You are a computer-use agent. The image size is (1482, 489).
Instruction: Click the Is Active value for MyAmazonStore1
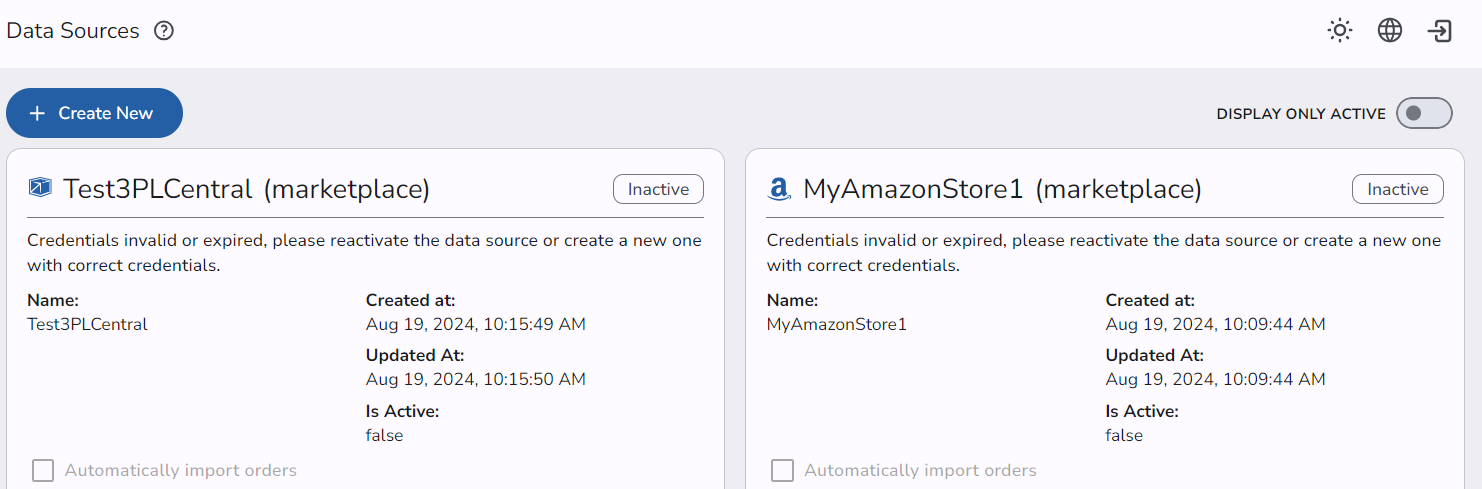tap(1123, 435)
